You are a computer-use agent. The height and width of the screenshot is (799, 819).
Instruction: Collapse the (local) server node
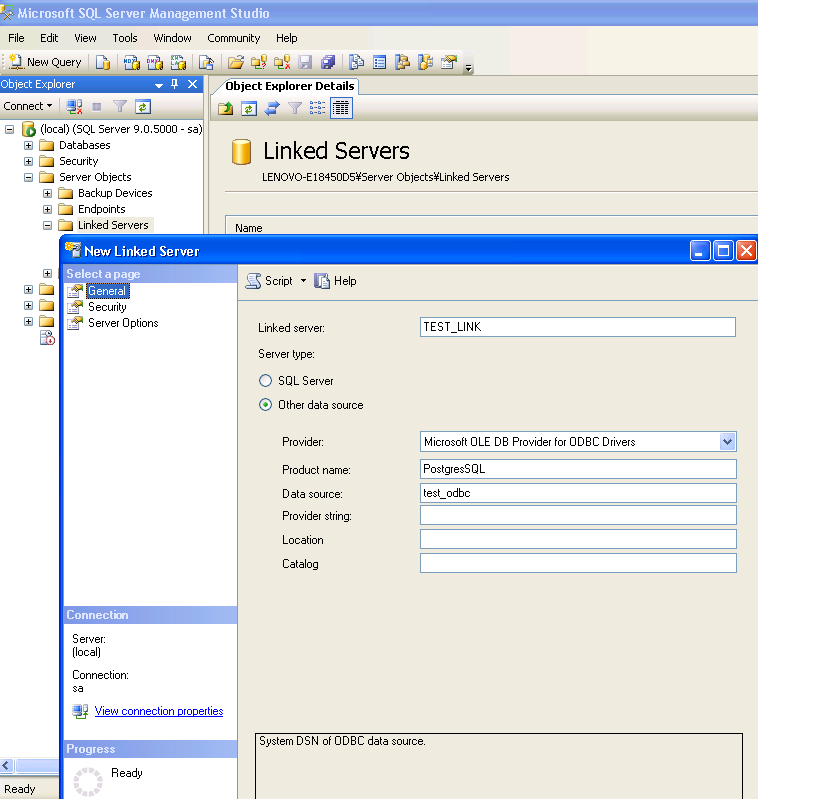(9, 129)
